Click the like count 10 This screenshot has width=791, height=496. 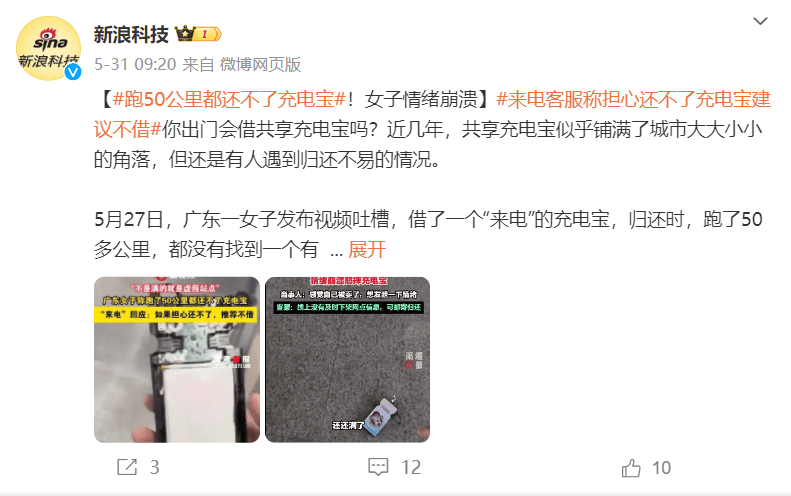click(661, 468)
